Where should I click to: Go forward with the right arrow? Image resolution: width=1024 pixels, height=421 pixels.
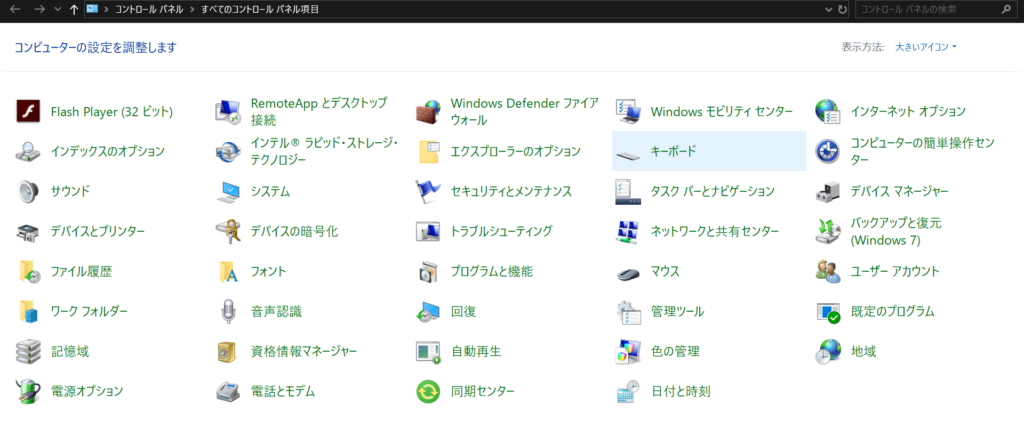[x=39, y=10]
